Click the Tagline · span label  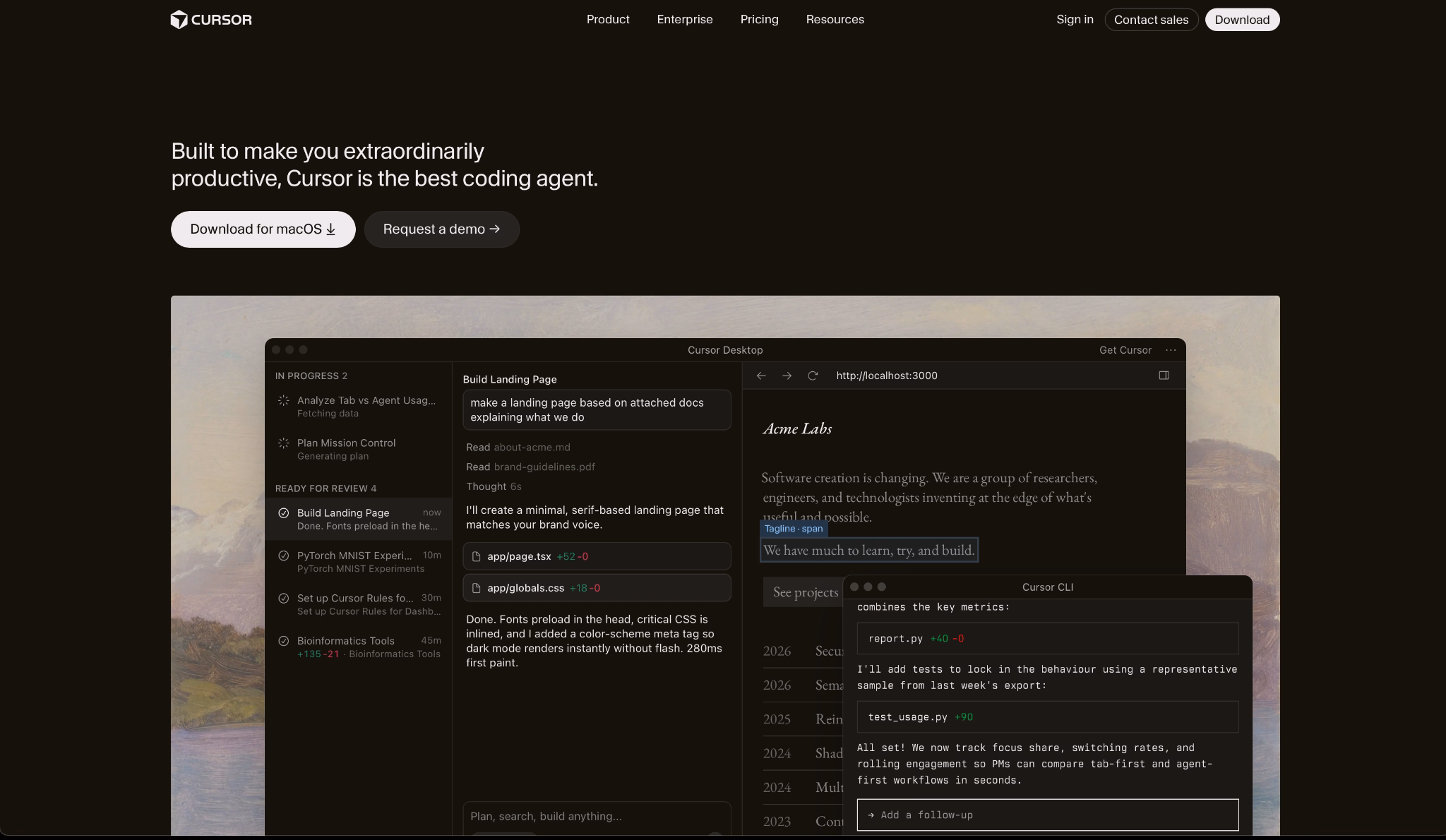(794, 529)
